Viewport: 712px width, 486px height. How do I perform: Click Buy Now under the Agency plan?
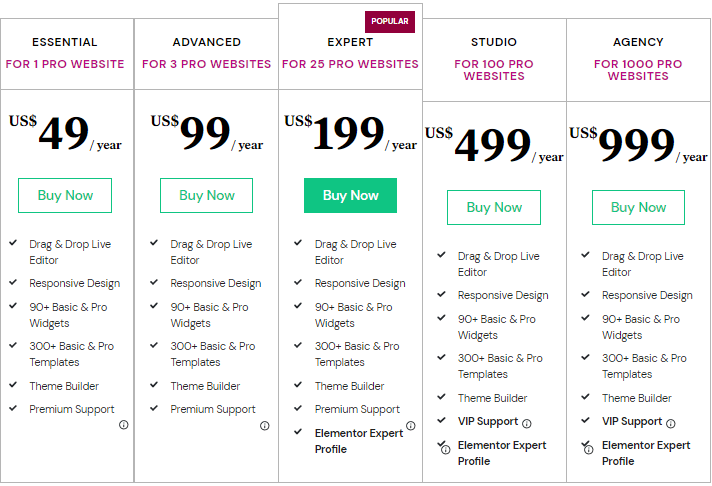point(638,208)
